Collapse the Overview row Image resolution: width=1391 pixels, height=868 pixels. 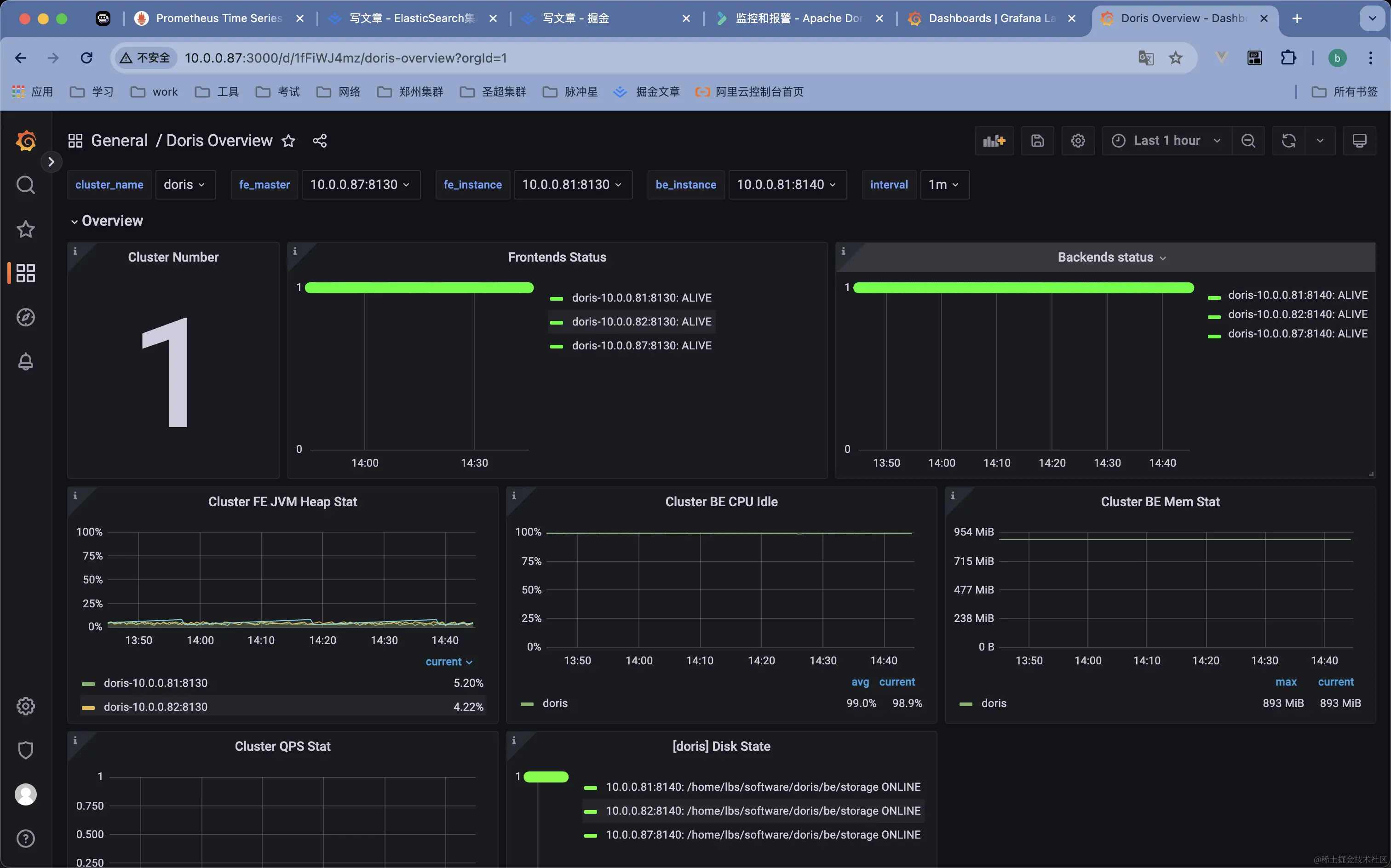pos(107,221)
